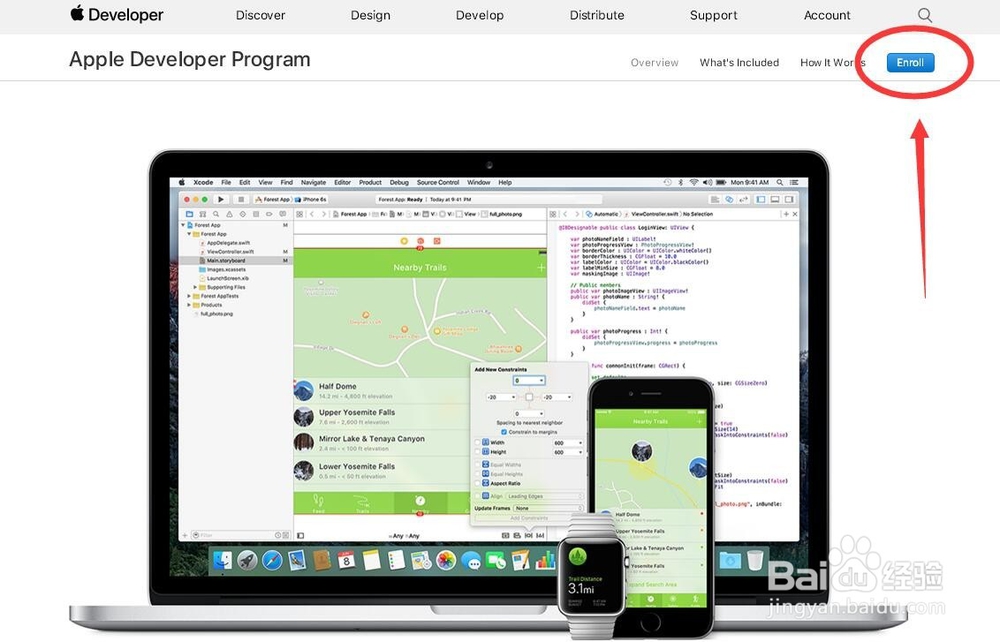Click the Safari compass icon in dock
The image size is (1000, 642).
click(272, 560)
